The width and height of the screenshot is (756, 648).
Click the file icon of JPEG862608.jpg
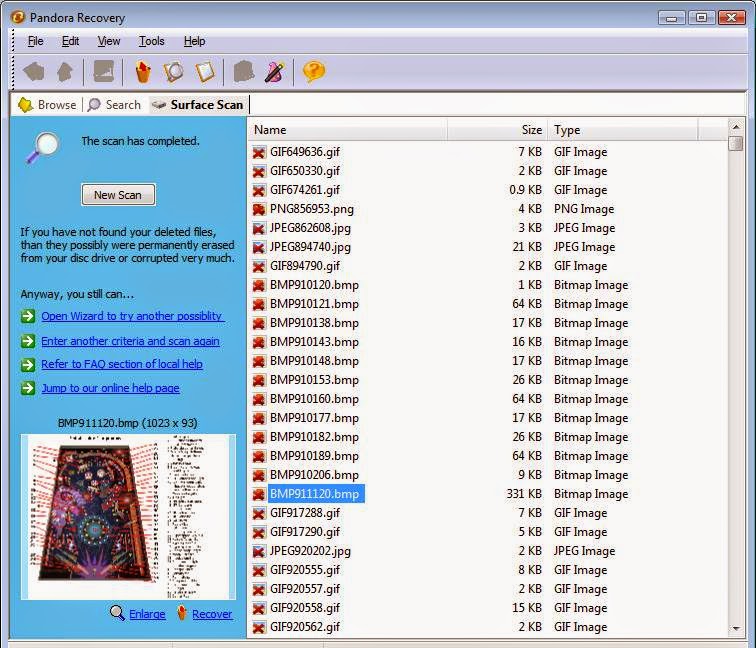[259, 228]
